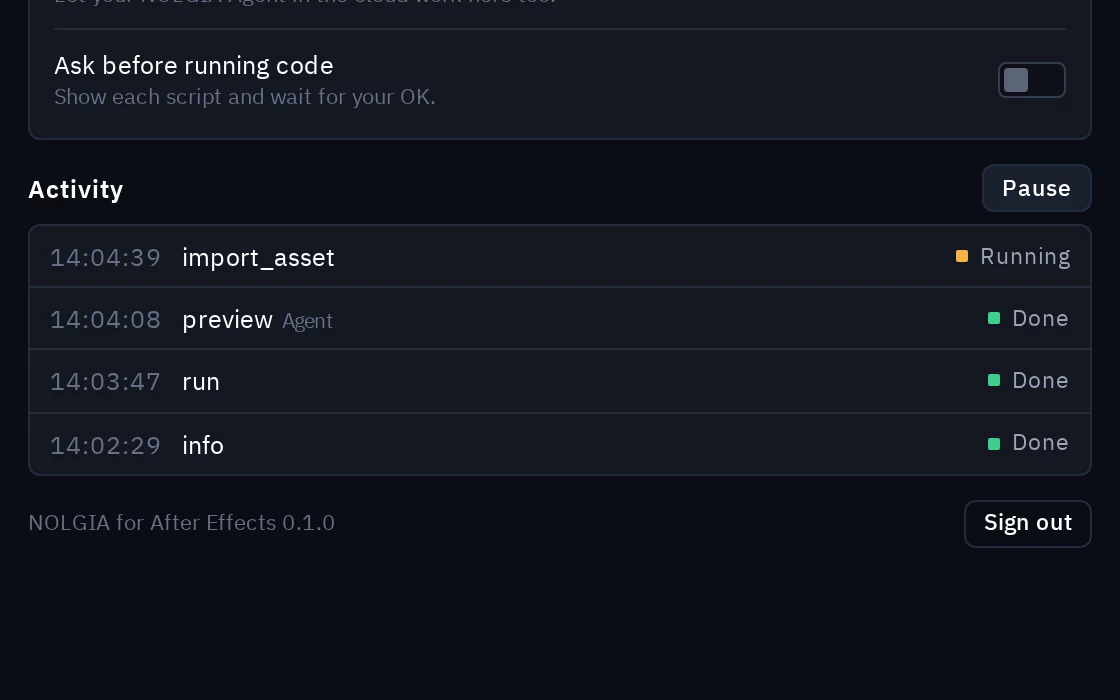This screenshot has width=1120, height=700.
Task: Select the import_asset activity row
Action: click(x=560, y=256)
